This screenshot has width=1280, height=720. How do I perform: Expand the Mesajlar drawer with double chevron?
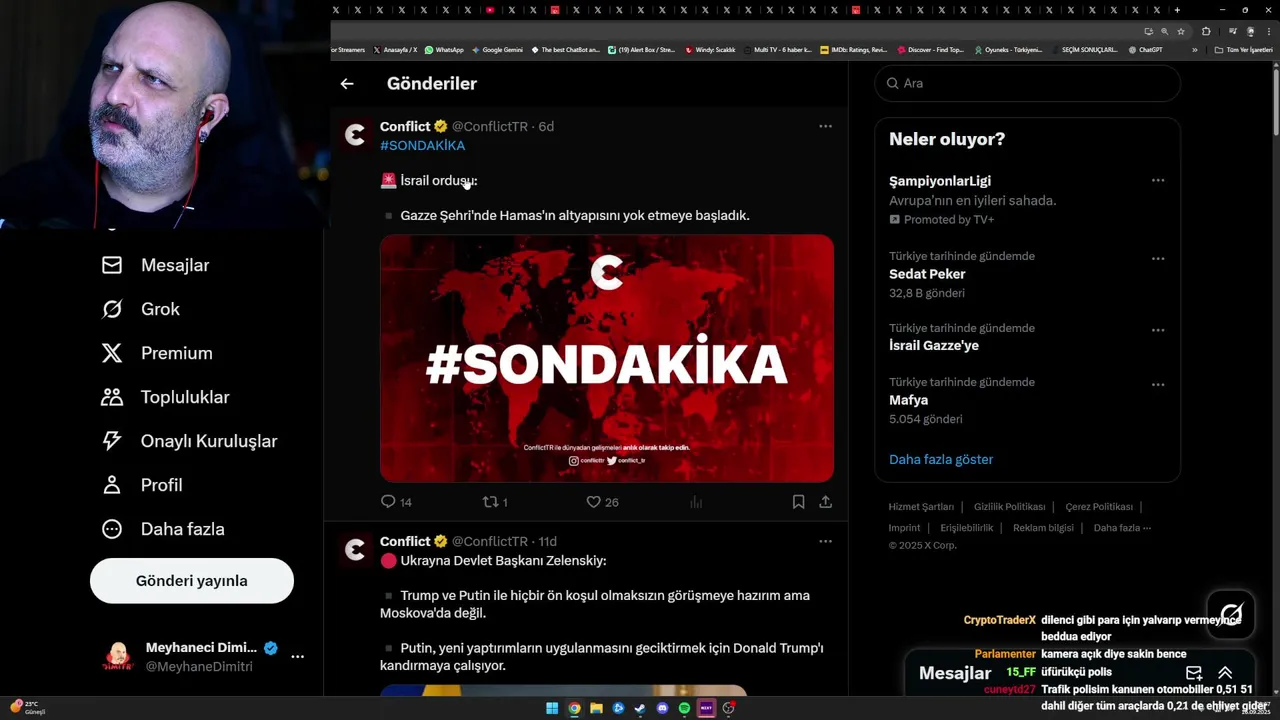1225,673
